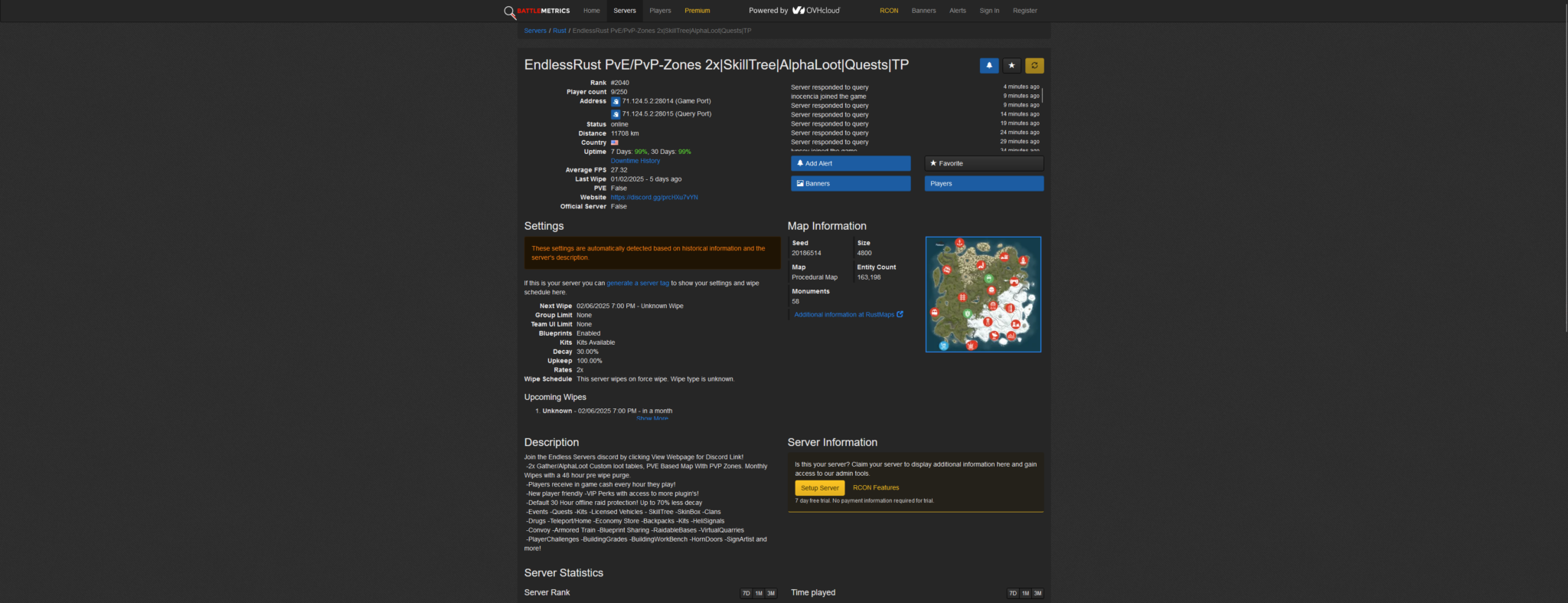Open the Home menu item
This screenshot has height=603, width=1568.
(x=591, y=11)
